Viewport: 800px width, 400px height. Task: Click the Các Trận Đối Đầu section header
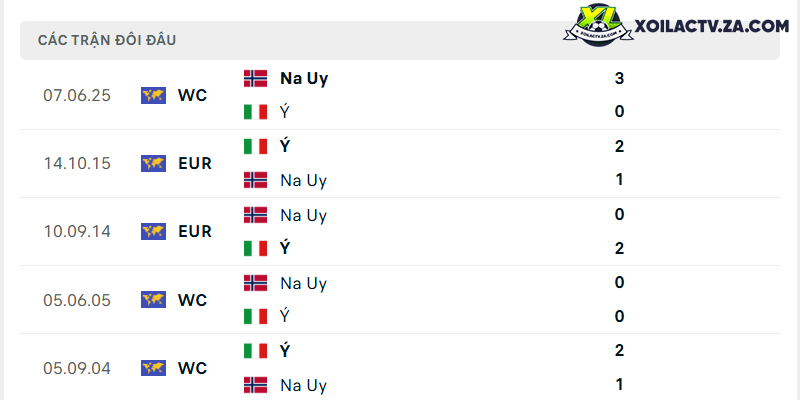point(107,40)
